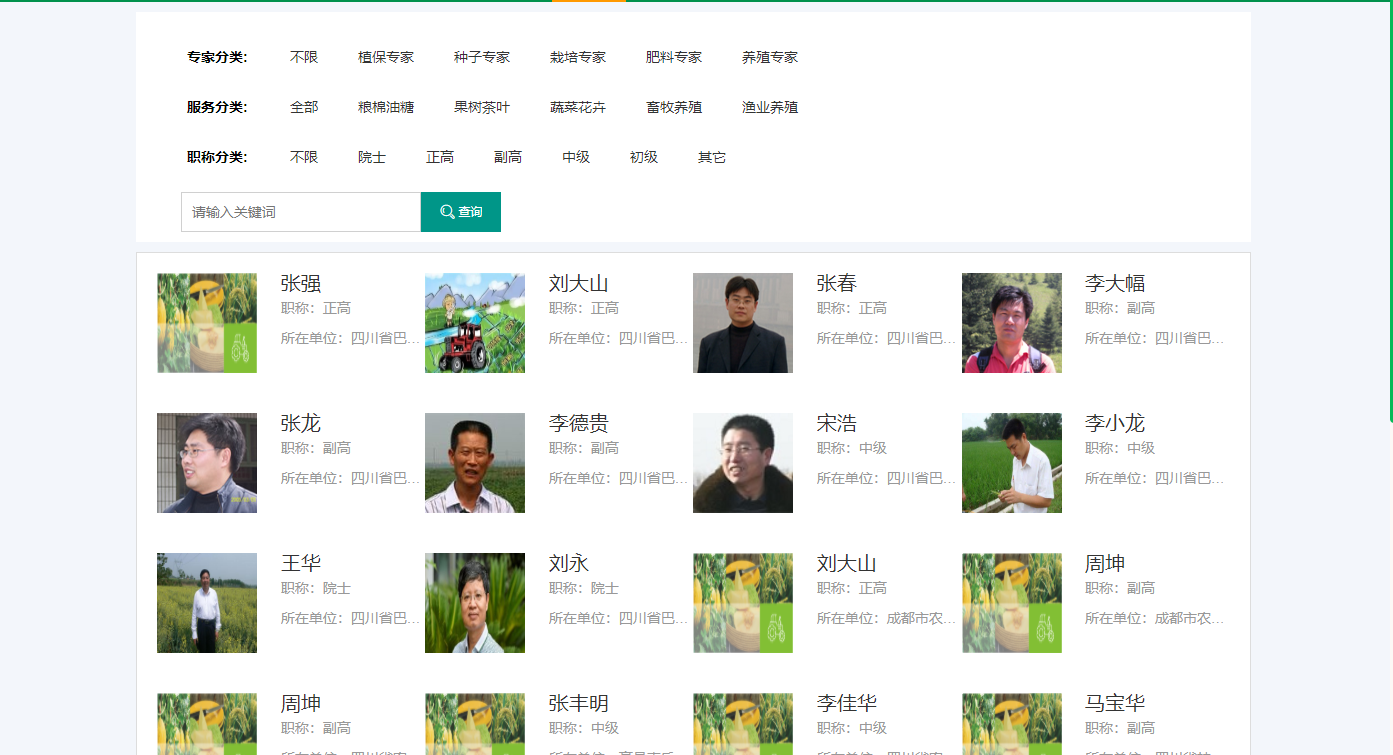The image size is (1393, 755).
Task: Click the tractor cartoon image for 刘大山
Action: click(x=475, y=323)
